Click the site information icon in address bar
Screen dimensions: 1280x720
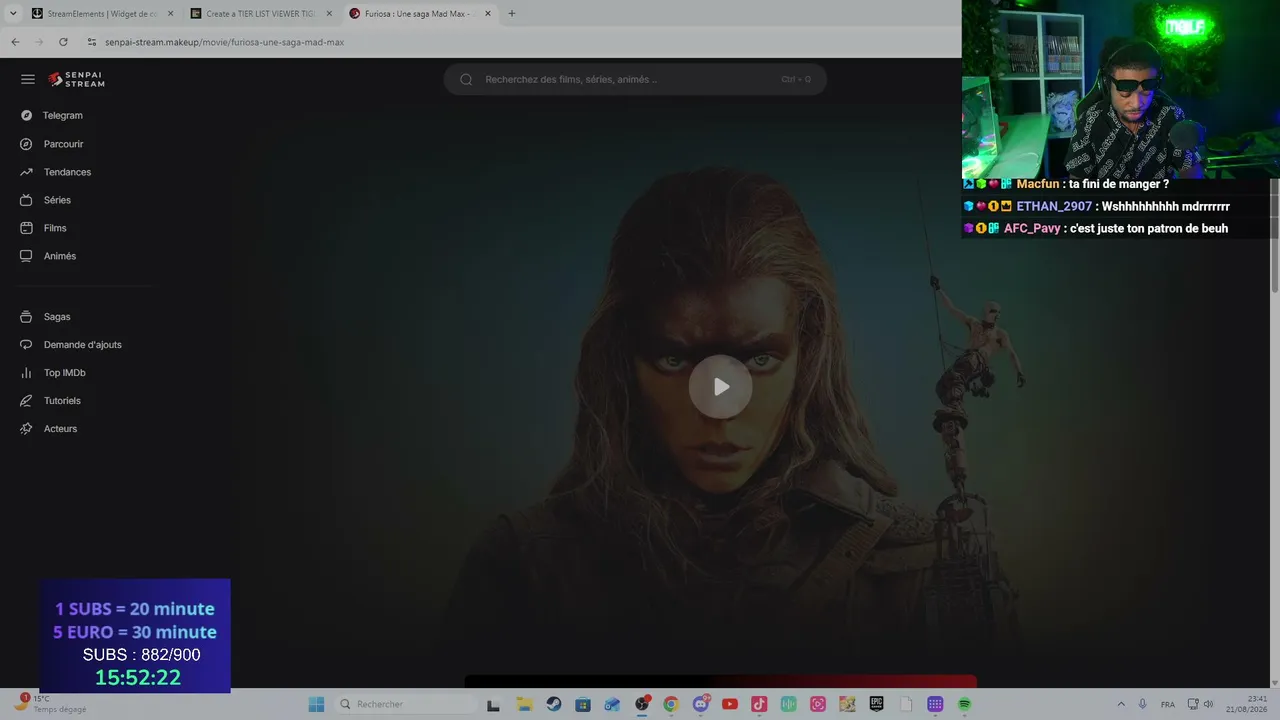click(x=92, y=42)
